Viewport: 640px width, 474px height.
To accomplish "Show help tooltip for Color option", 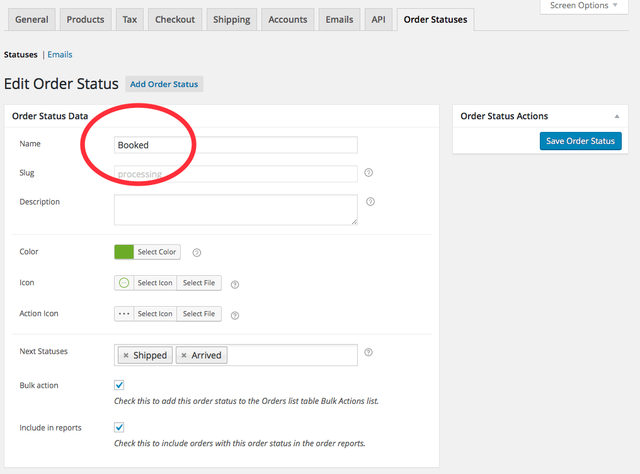I will (x=197, y=253).
